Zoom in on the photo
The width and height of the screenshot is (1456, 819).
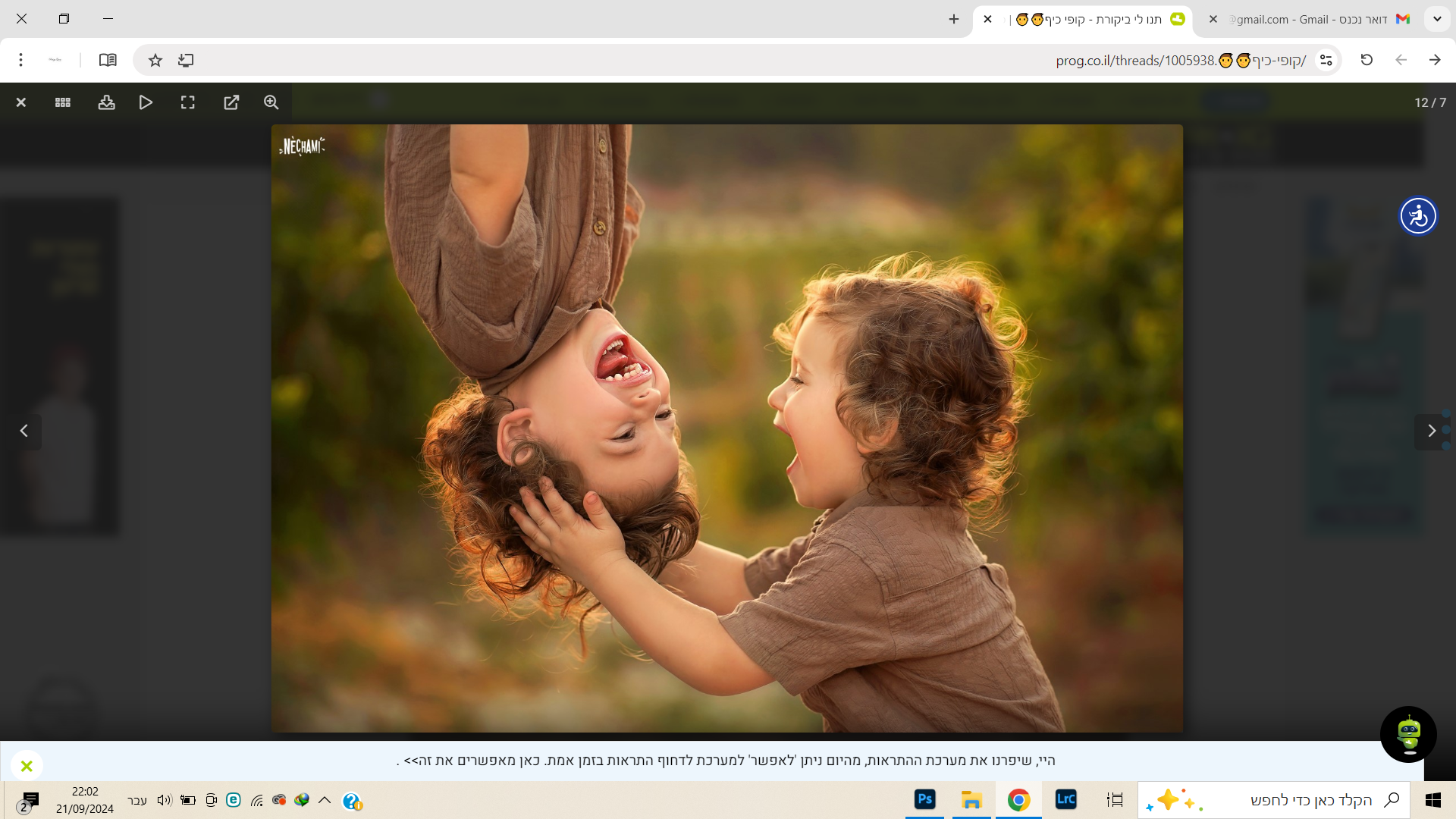tap(271, 102)
